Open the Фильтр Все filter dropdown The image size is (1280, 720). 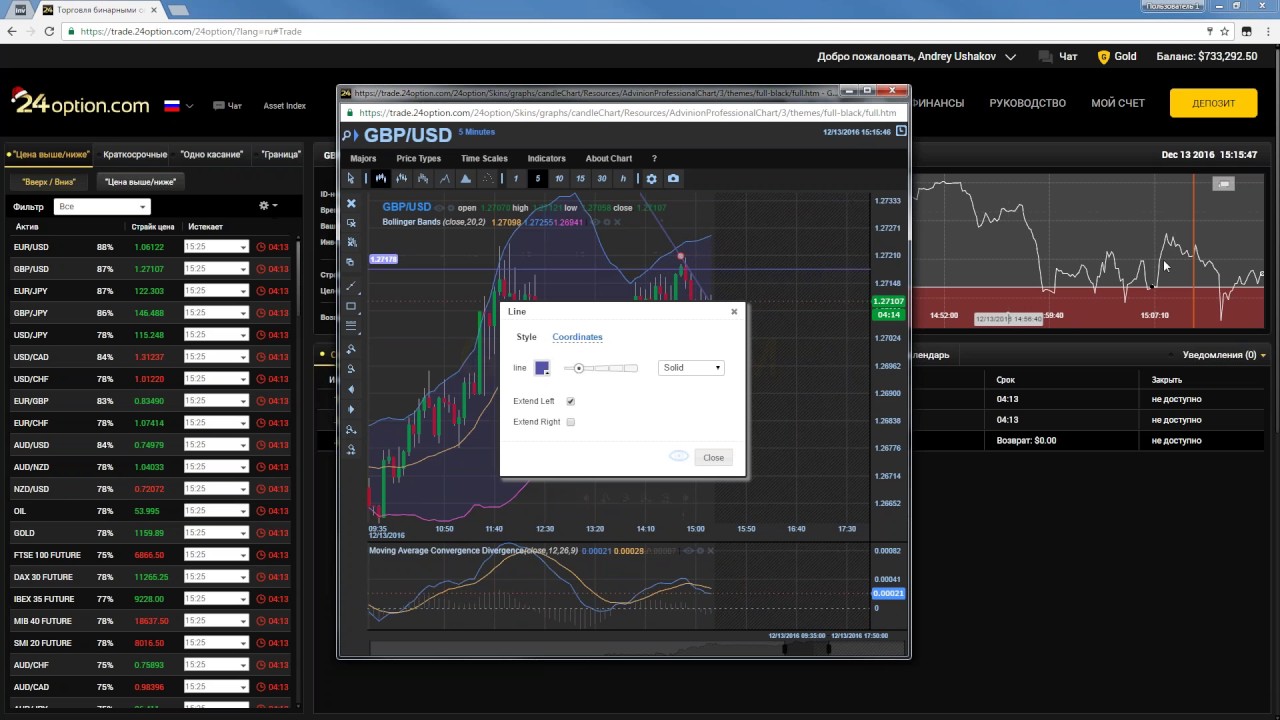click(102, 206)
